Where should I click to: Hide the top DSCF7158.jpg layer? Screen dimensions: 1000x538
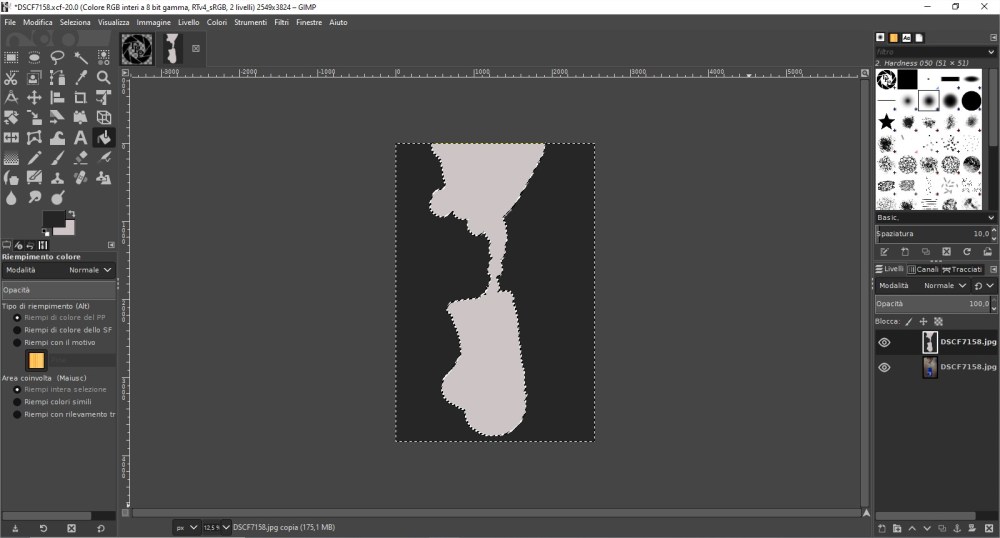[884, 342]
